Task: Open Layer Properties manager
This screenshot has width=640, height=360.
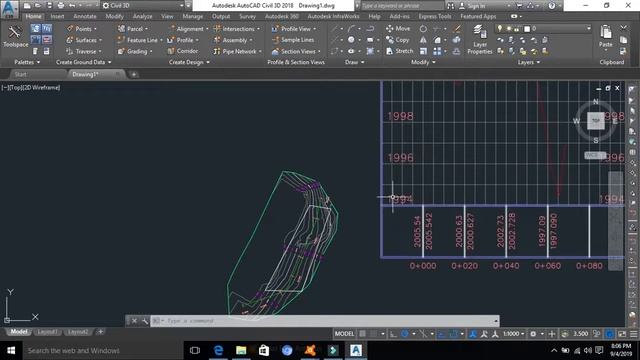Action: [x=480, y=40]
